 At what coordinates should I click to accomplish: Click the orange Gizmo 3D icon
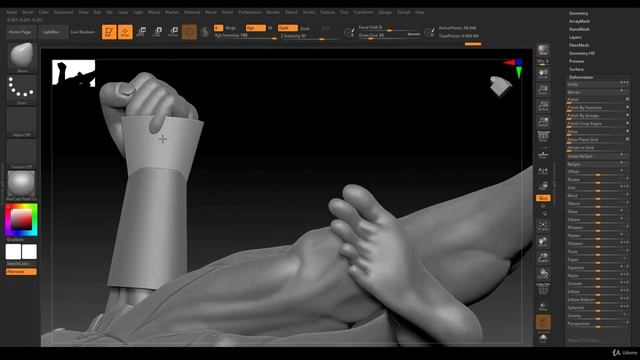pos(189,32)
